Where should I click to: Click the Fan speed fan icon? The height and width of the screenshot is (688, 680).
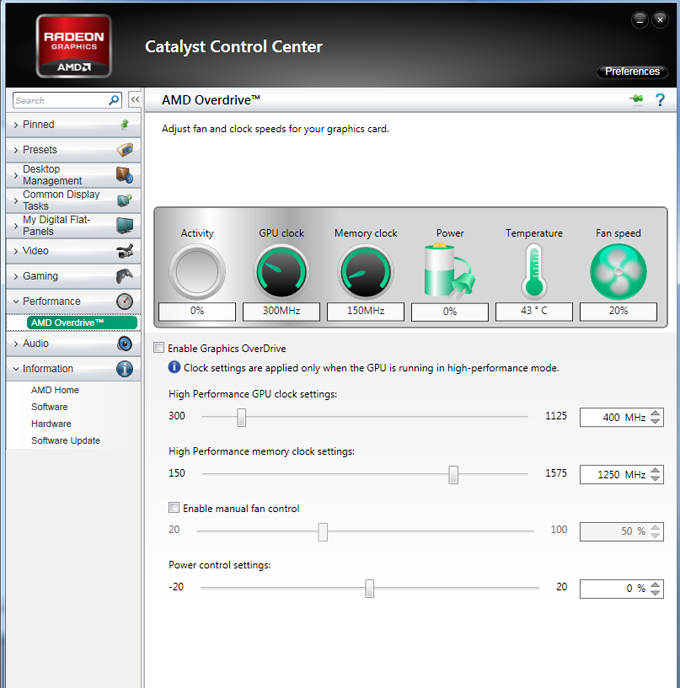[x=618, y=272]
